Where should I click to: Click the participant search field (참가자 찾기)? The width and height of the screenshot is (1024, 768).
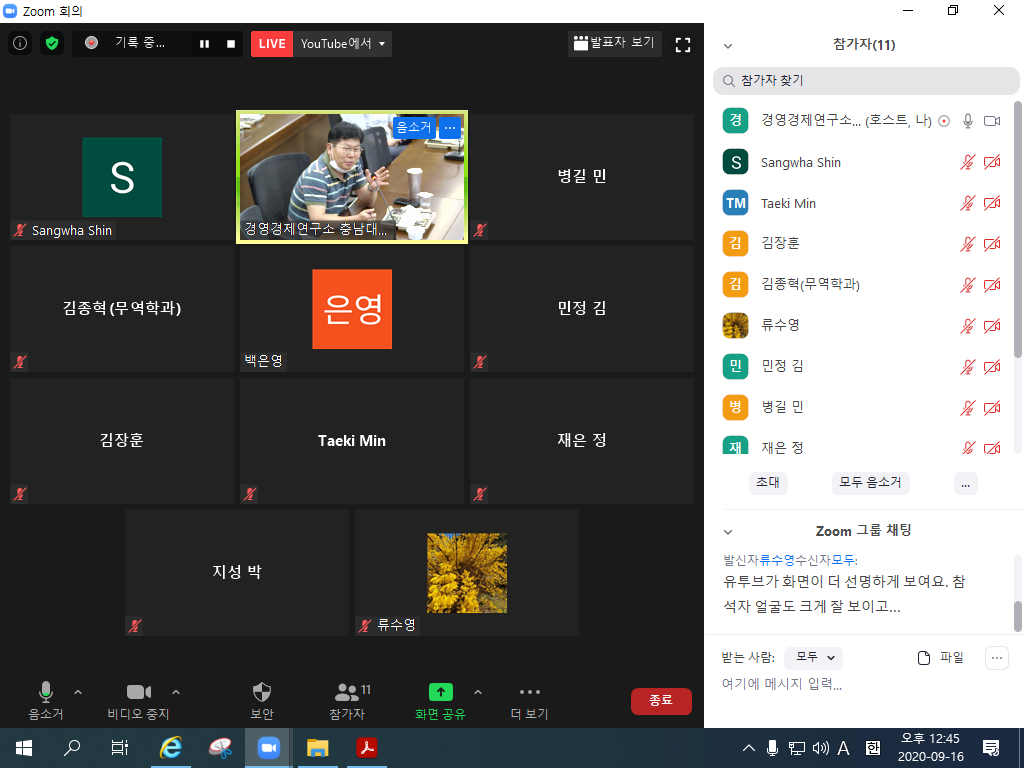pyautogui.click(x=866, y=81)
